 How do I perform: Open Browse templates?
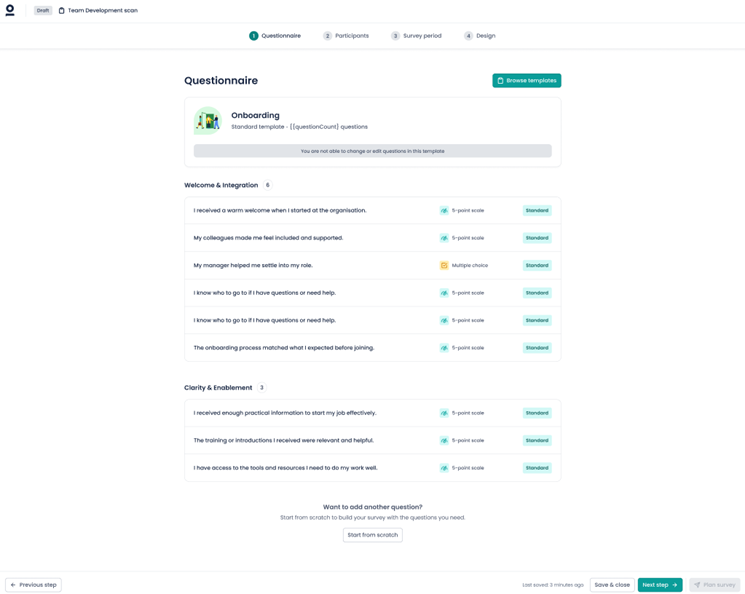tap(526, 81)
